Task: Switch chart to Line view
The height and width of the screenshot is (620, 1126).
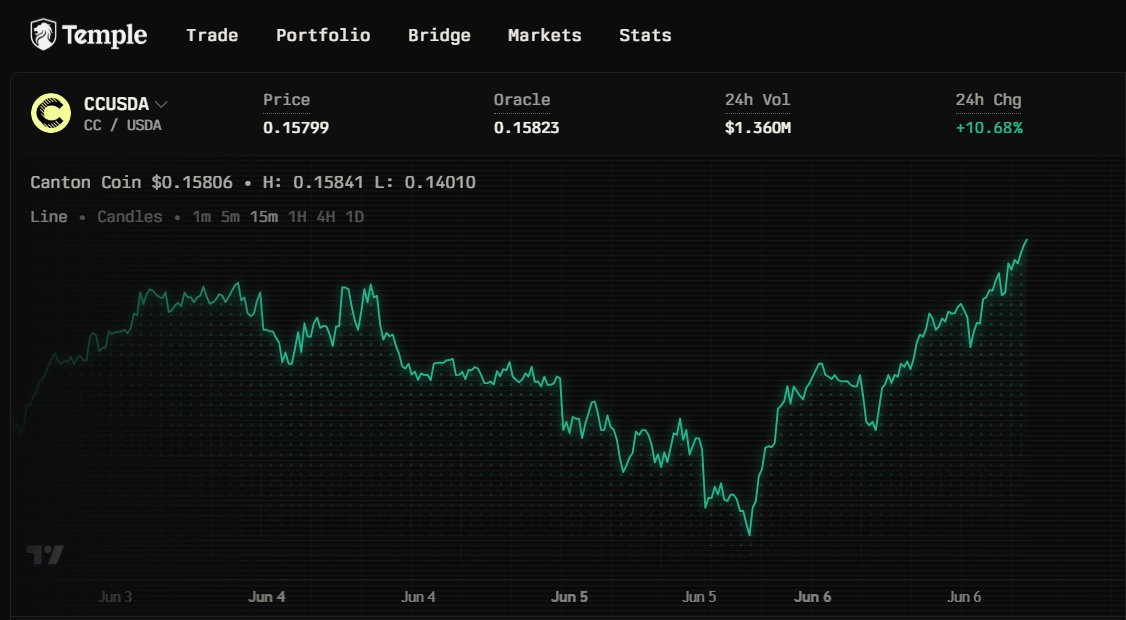Action: (49, 217)
